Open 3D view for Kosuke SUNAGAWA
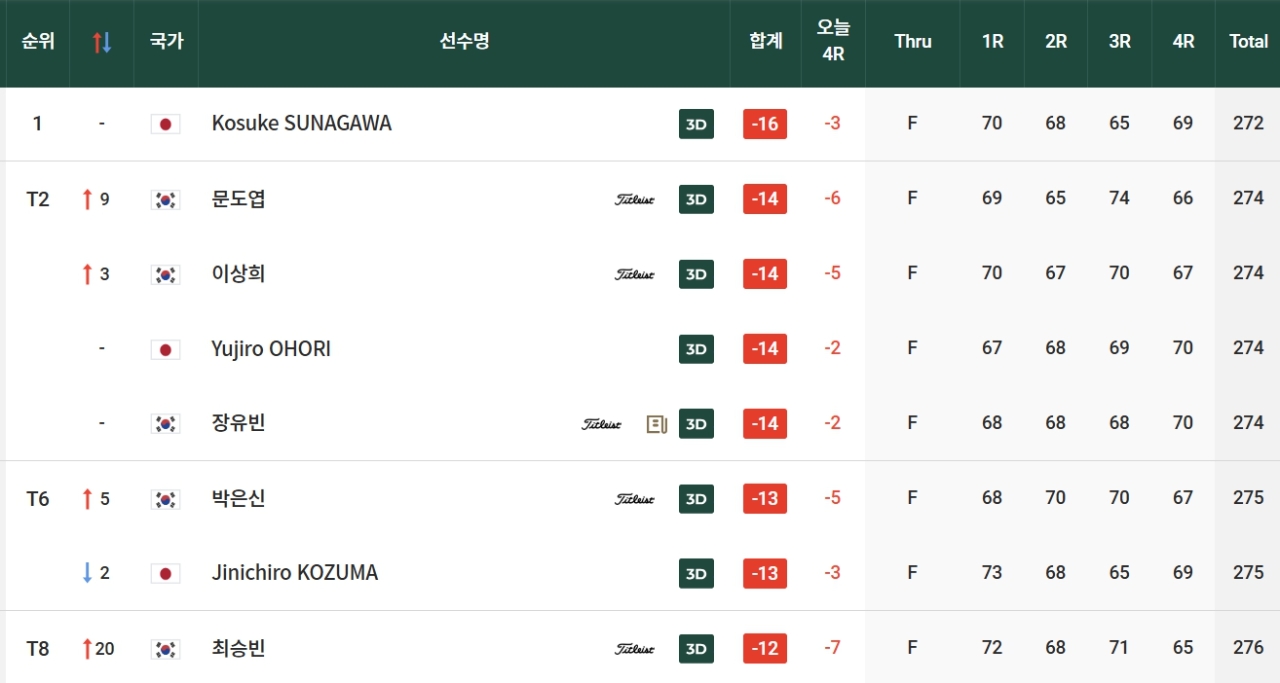 point(696,124)
